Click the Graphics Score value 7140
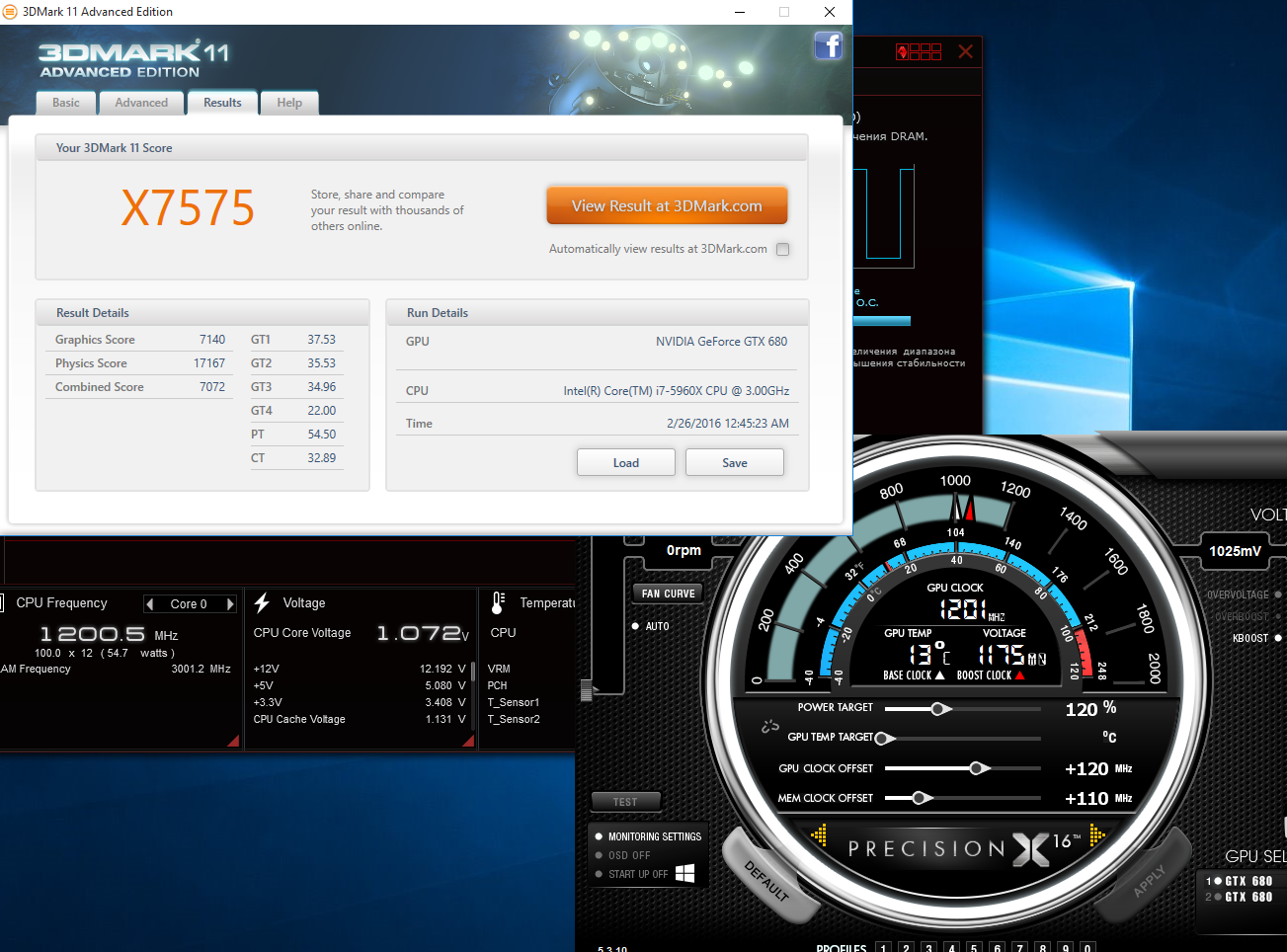 (212, 340)
